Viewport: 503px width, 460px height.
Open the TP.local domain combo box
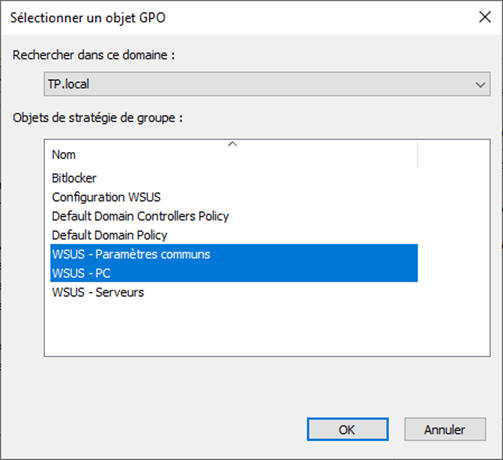pos(267,84)
